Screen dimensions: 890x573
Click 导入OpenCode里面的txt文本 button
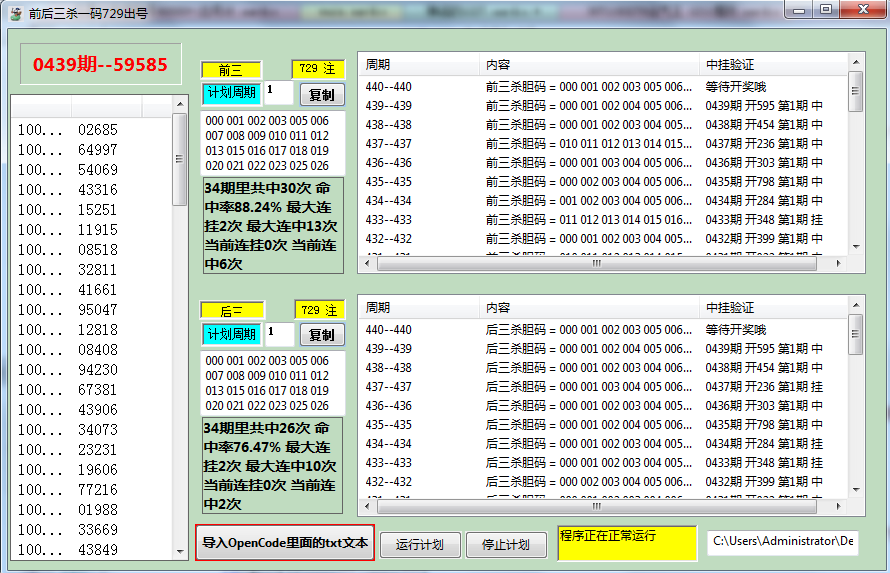285,543
